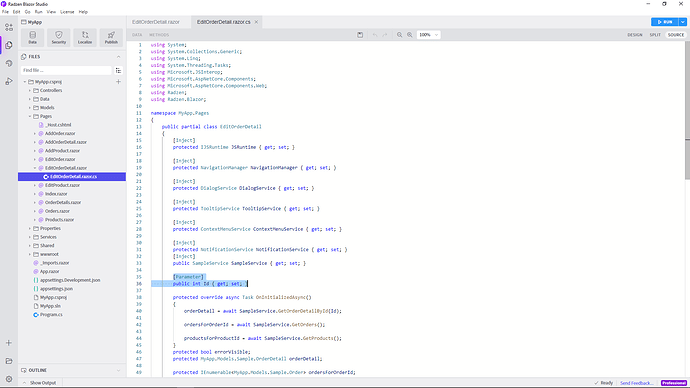Expand the Controllers folder
The image size is (690, 388).
[30, 91]
